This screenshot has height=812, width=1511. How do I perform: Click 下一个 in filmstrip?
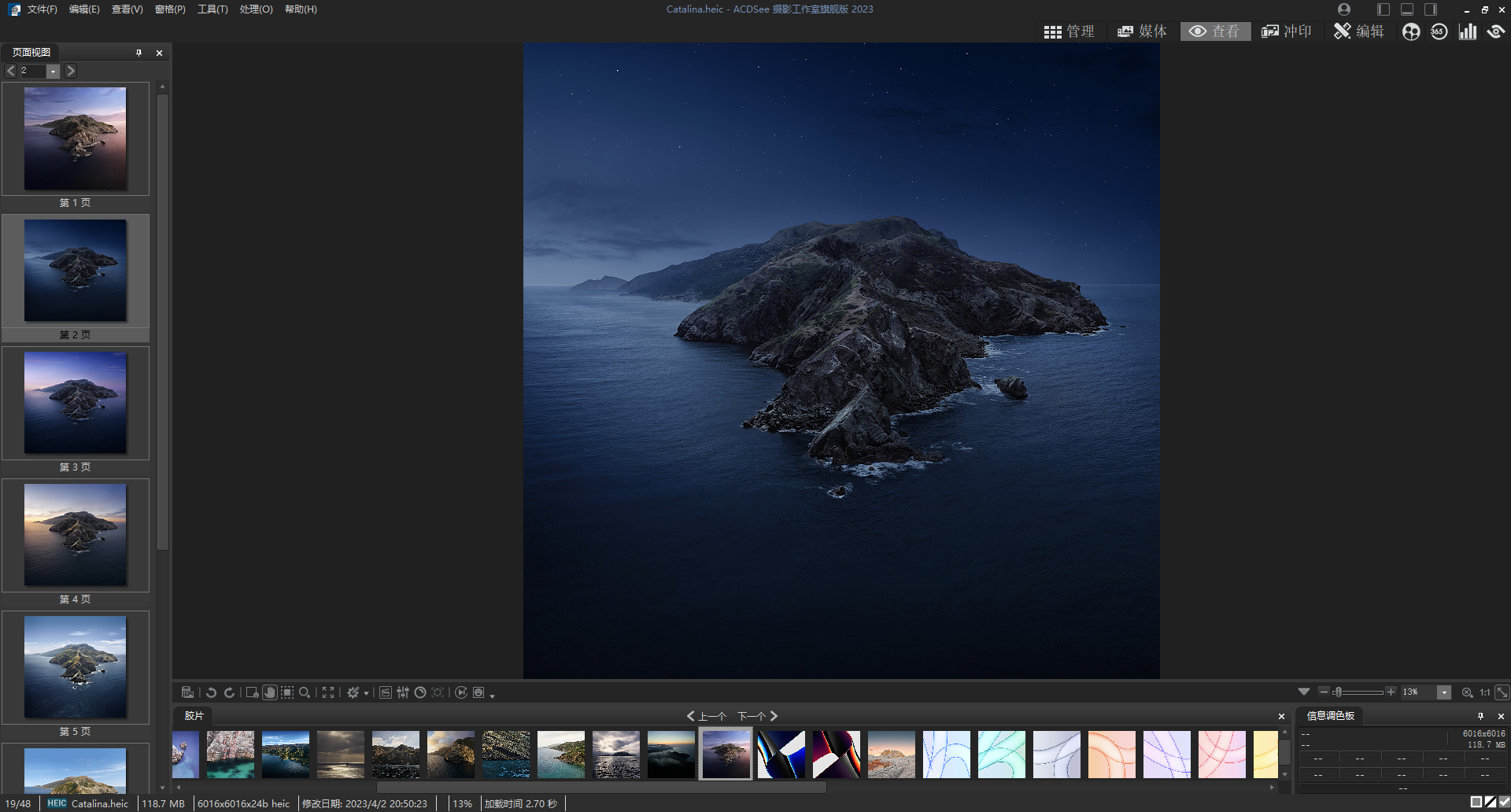tap(758, 716)
